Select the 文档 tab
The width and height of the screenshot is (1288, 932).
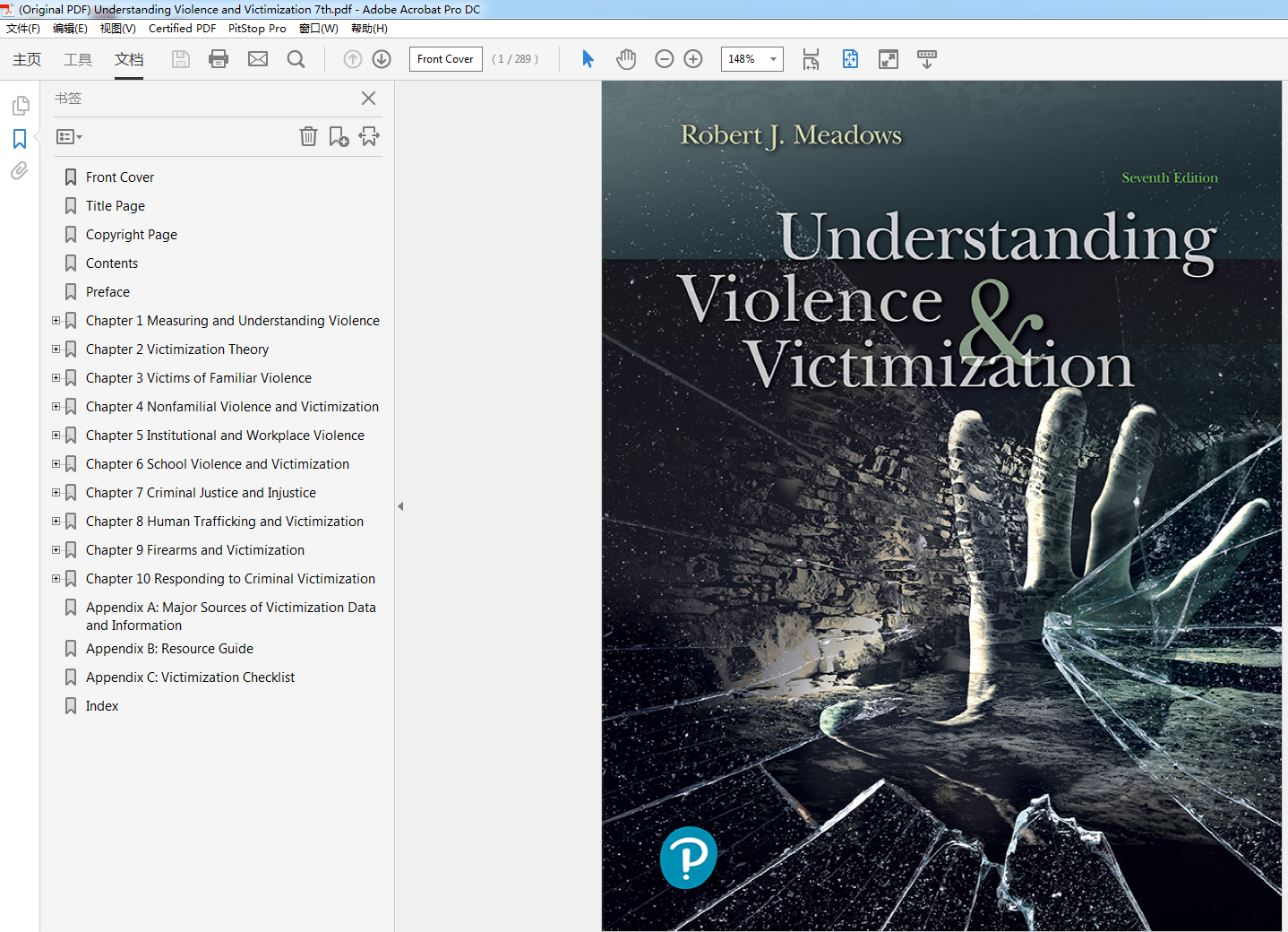pyautogui.click(x=129, y=59)
